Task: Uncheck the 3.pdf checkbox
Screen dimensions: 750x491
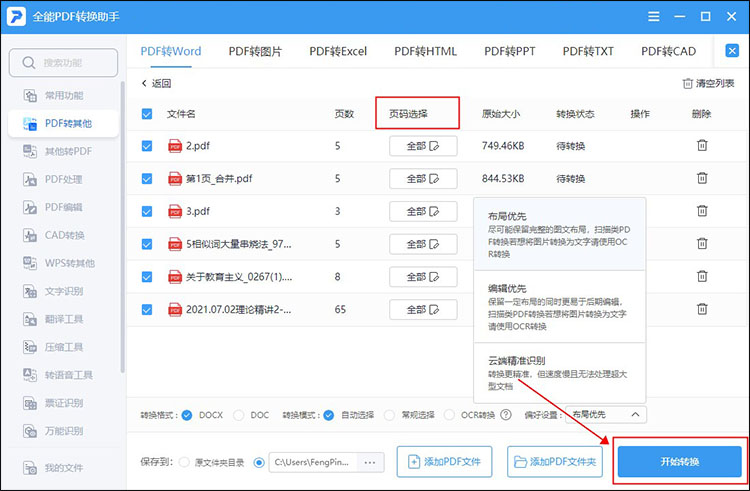Action: (147, 211)
